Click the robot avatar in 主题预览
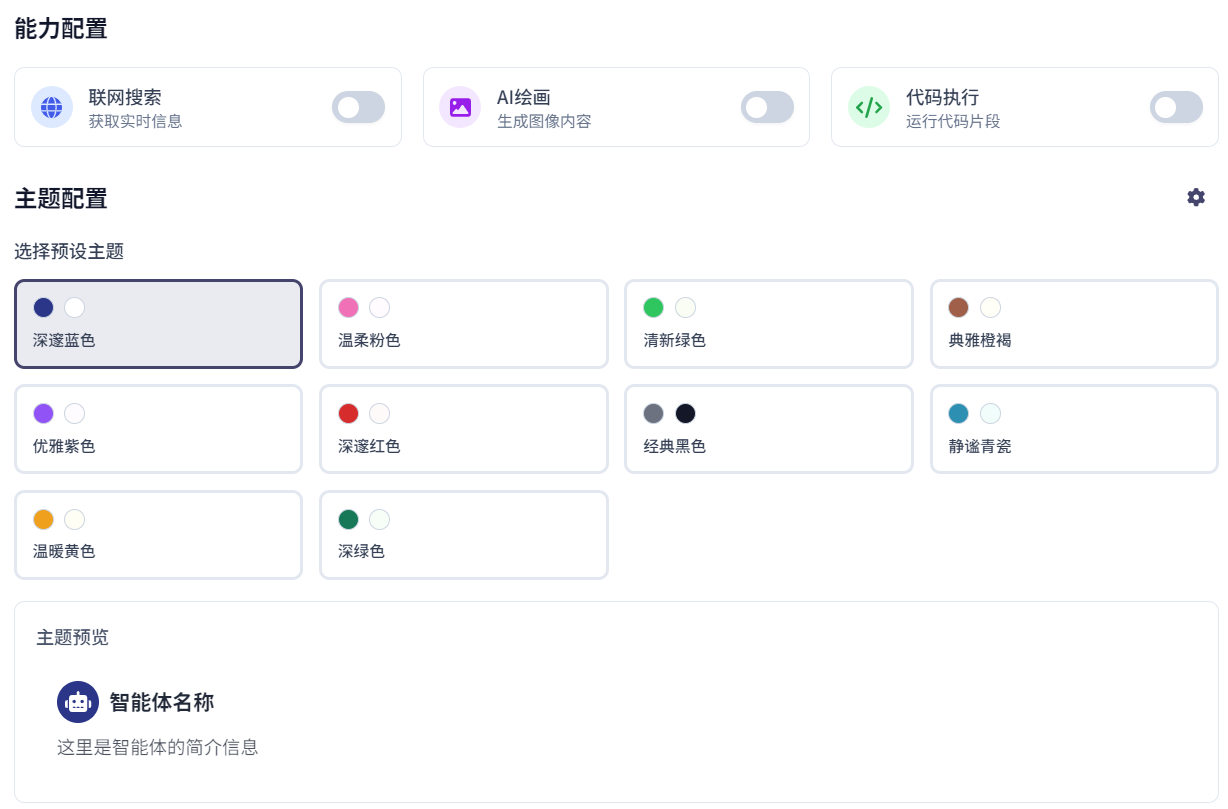 coord(77,702)
